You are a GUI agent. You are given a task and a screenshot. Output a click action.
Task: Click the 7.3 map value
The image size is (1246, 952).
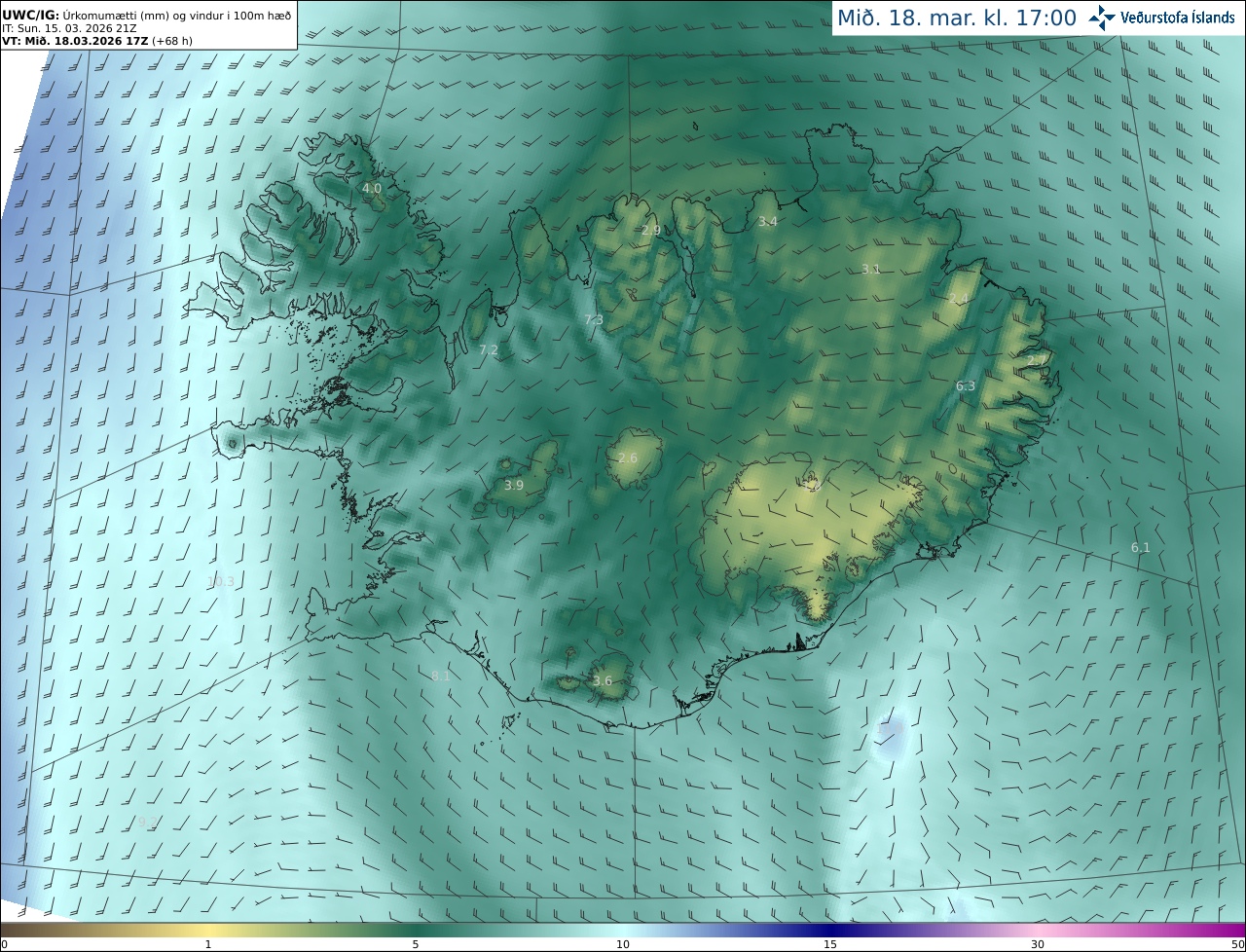click(594, 320)
